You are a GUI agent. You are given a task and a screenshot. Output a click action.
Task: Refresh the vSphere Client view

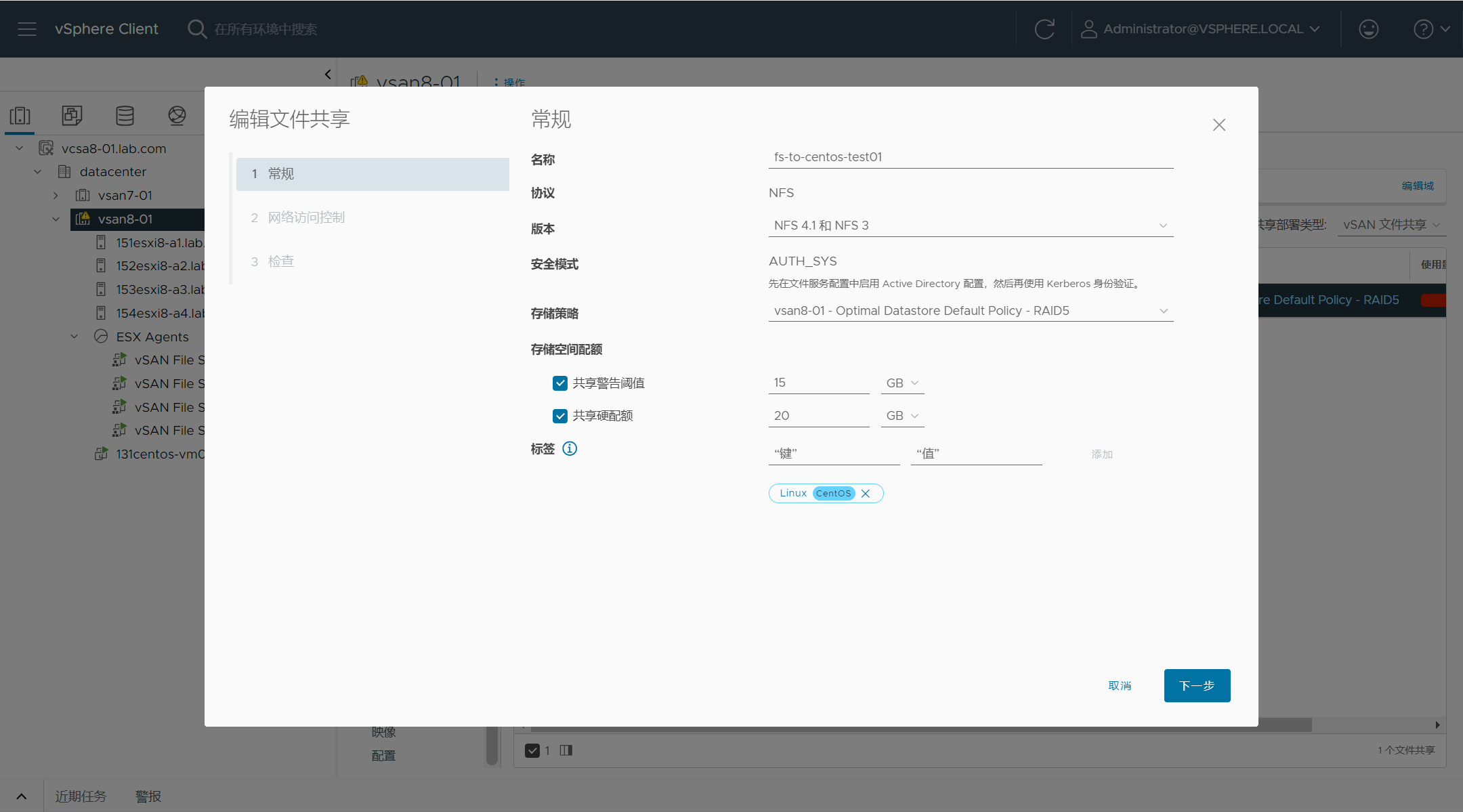tap(1044, 29)
